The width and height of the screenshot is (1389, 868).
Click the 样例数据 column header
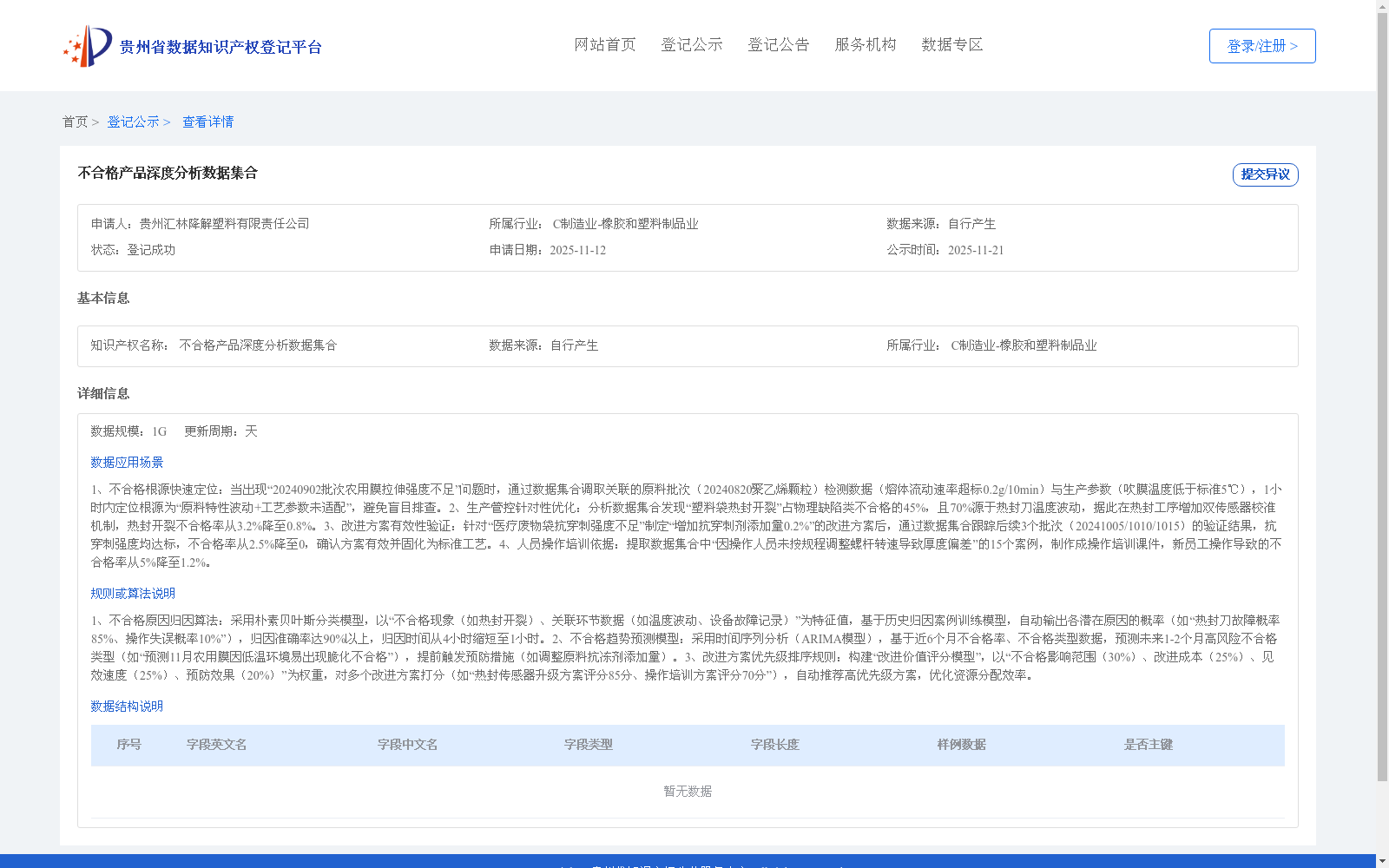click(x=962, y=745)
